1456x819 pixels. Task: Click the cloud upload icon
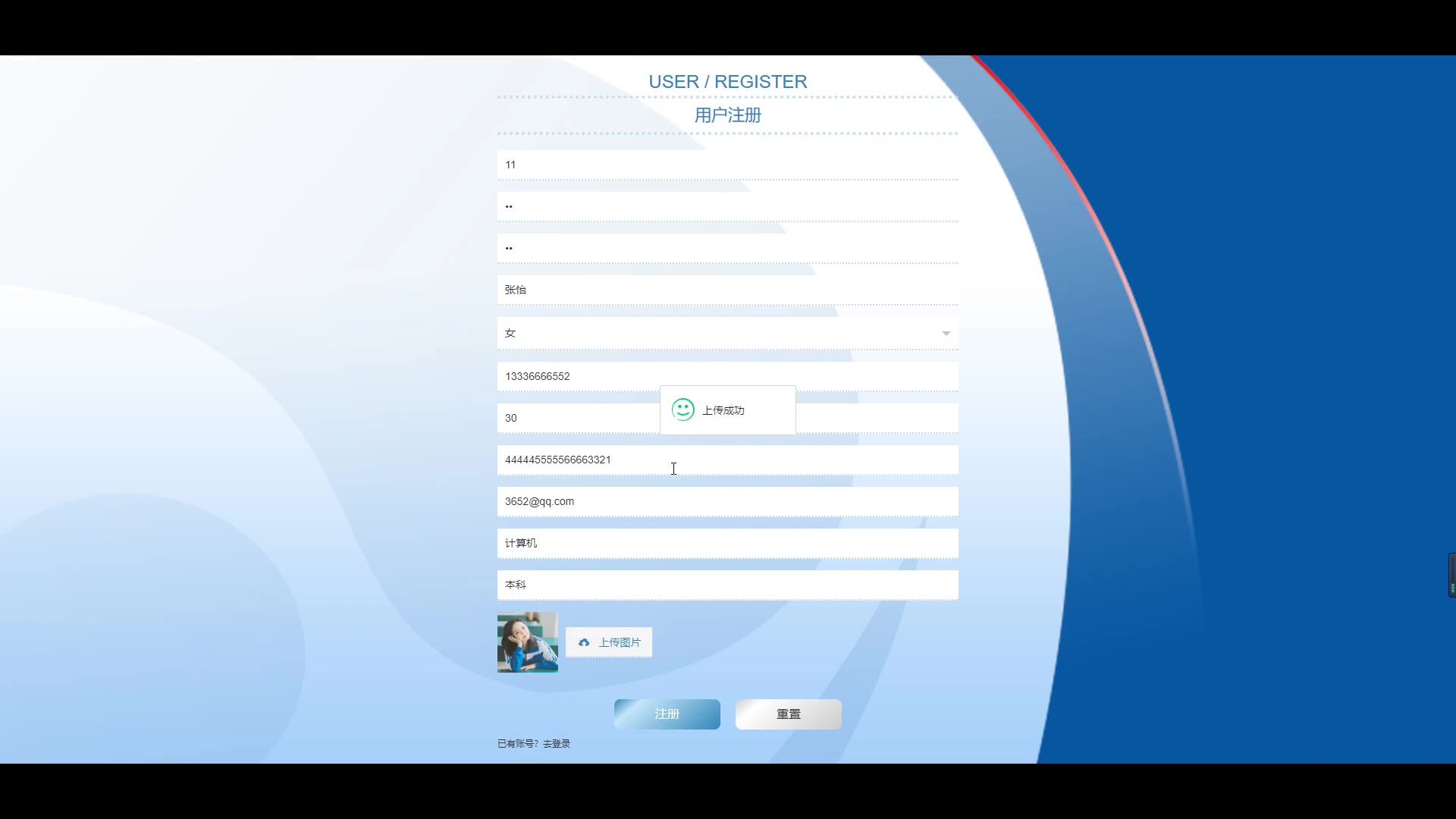(584, 642)
